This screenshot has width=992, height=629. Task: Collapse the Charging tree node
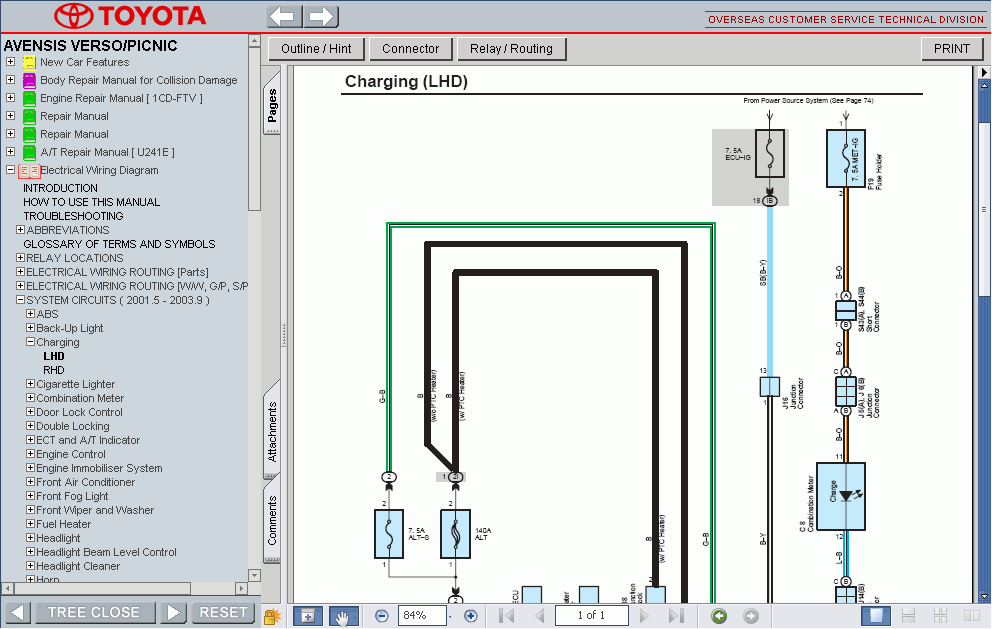pyautogui.click(x=30, y=342)
